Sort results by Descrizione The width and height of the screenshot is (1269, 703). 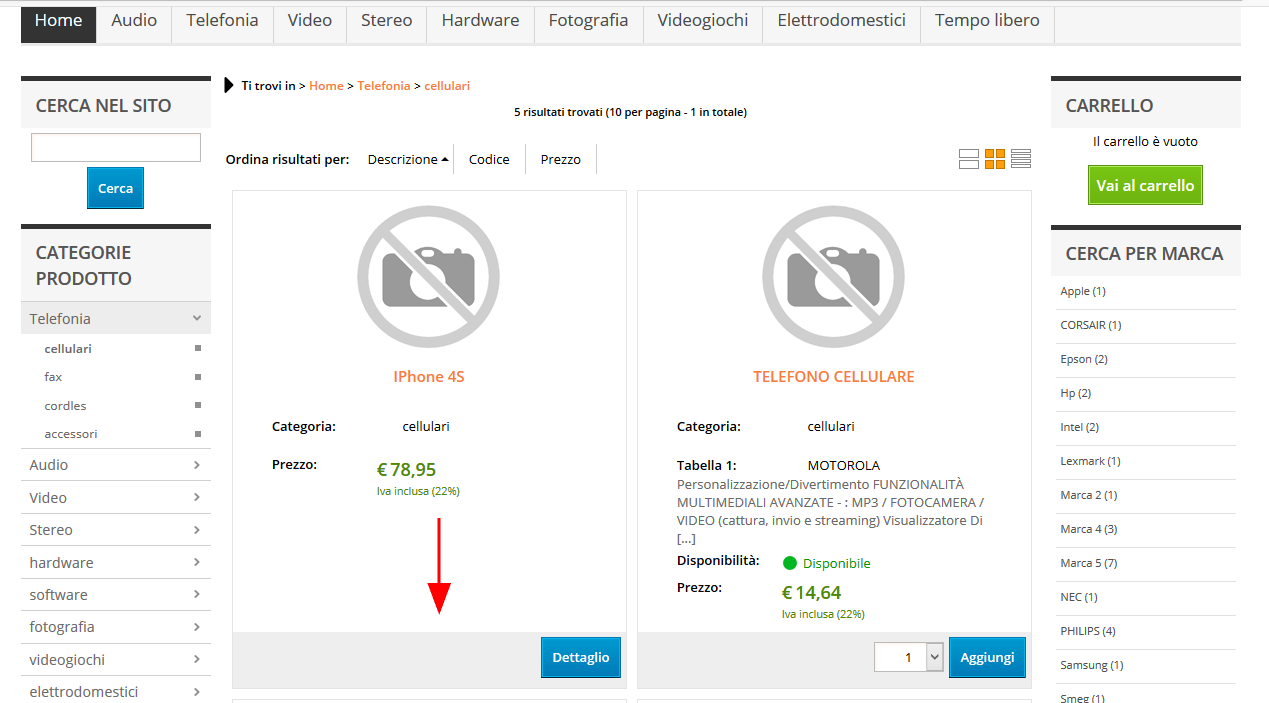pos(408,159)
